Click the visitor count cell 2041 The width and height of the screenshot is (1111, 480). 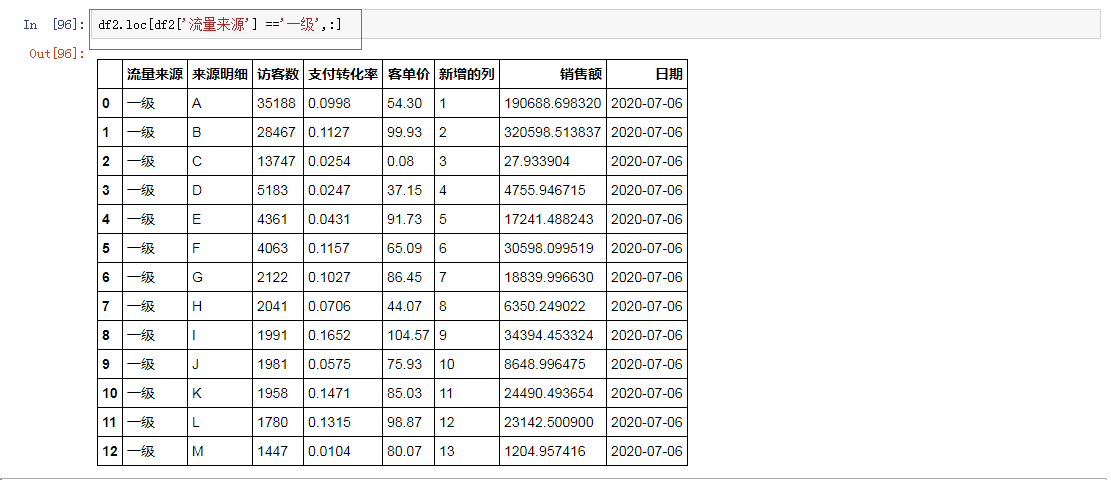tap(272, 306)
